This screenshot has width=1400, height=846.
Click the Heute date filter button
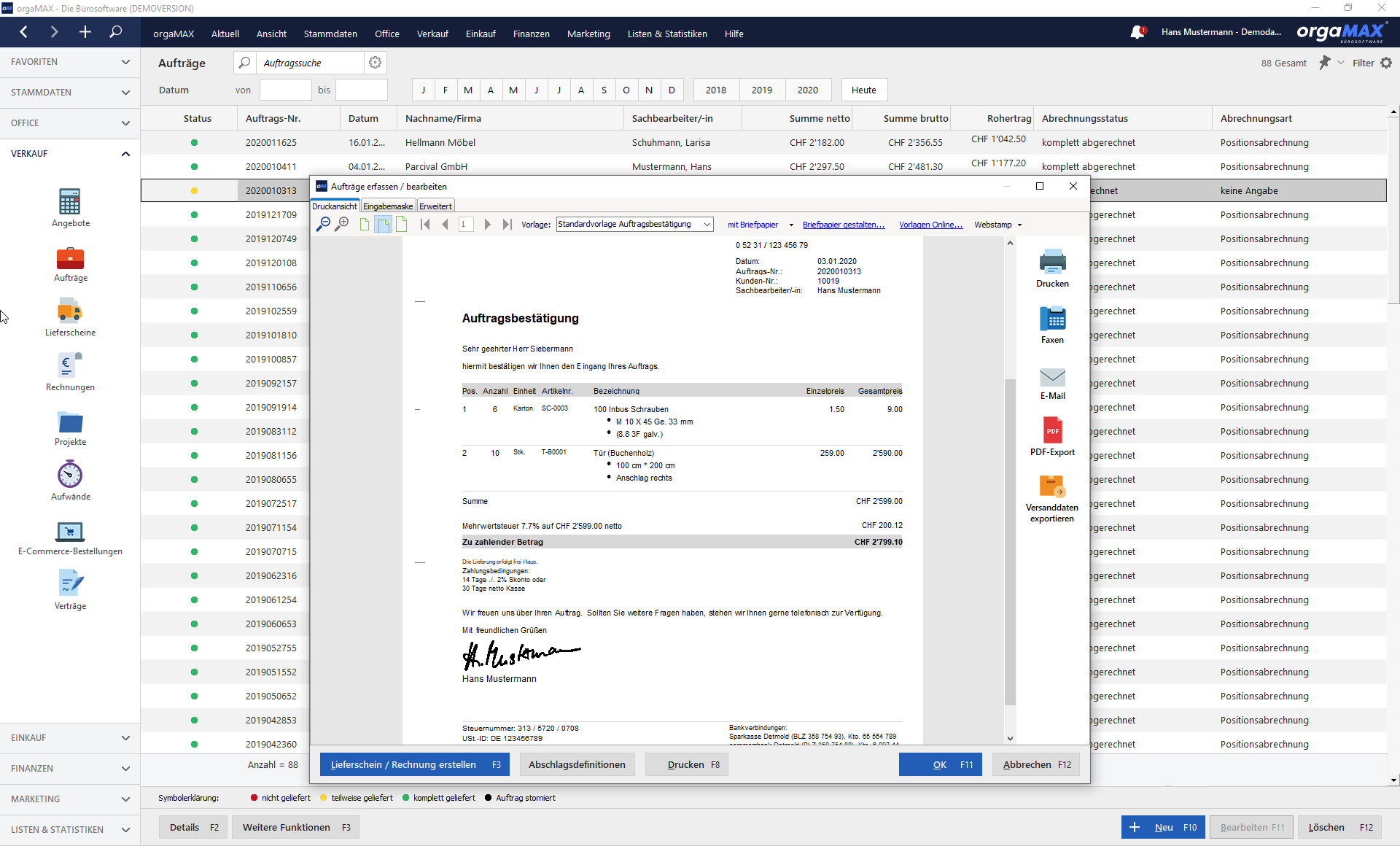pyautogui.click(x=864, y=90)
